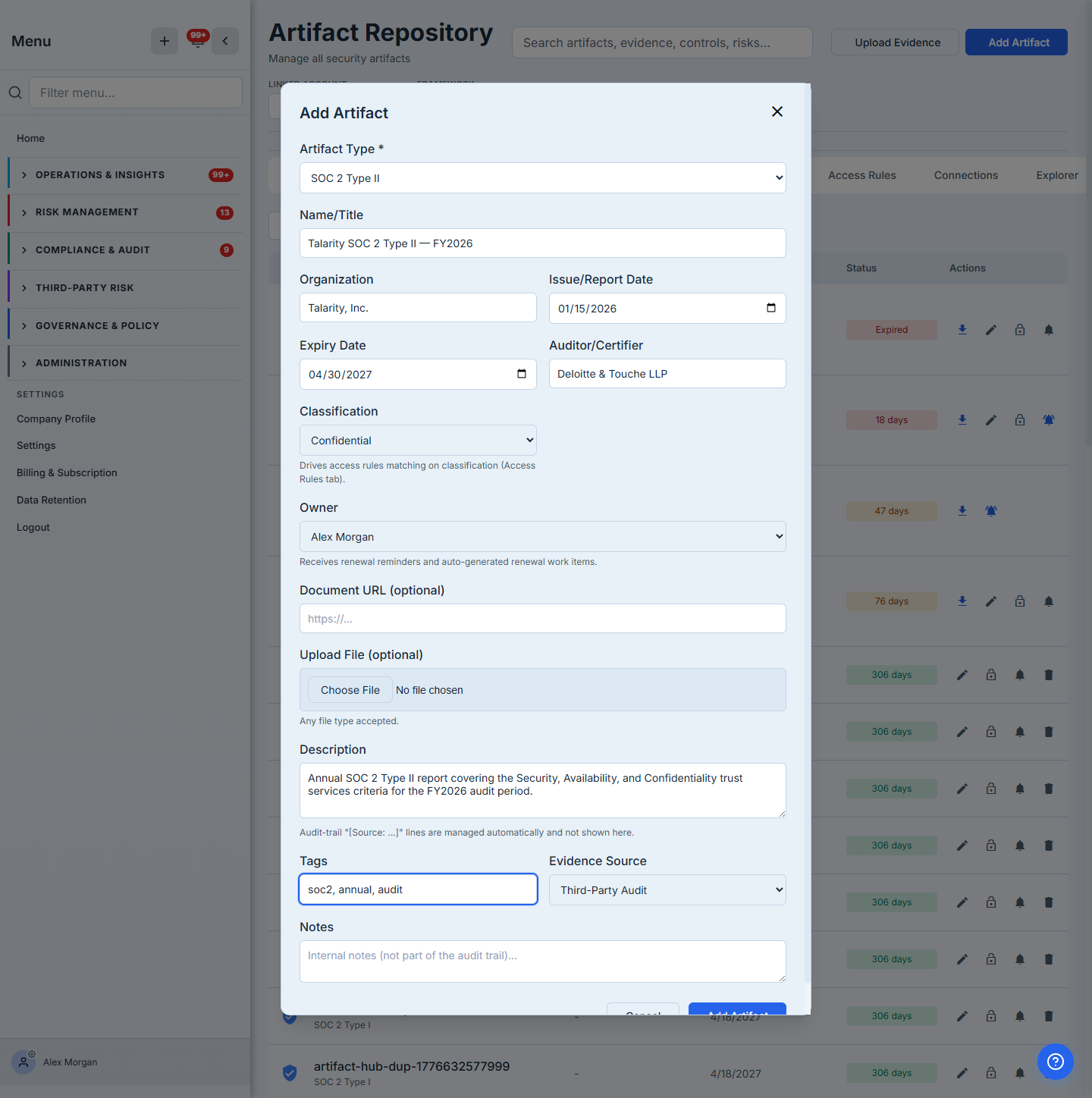Image resolution: width=1092 pixels, height=1098 pixels.
Task: Click verified shield icon of artifact-hub-dup-1776632577999
Action: coord(290,1073)
